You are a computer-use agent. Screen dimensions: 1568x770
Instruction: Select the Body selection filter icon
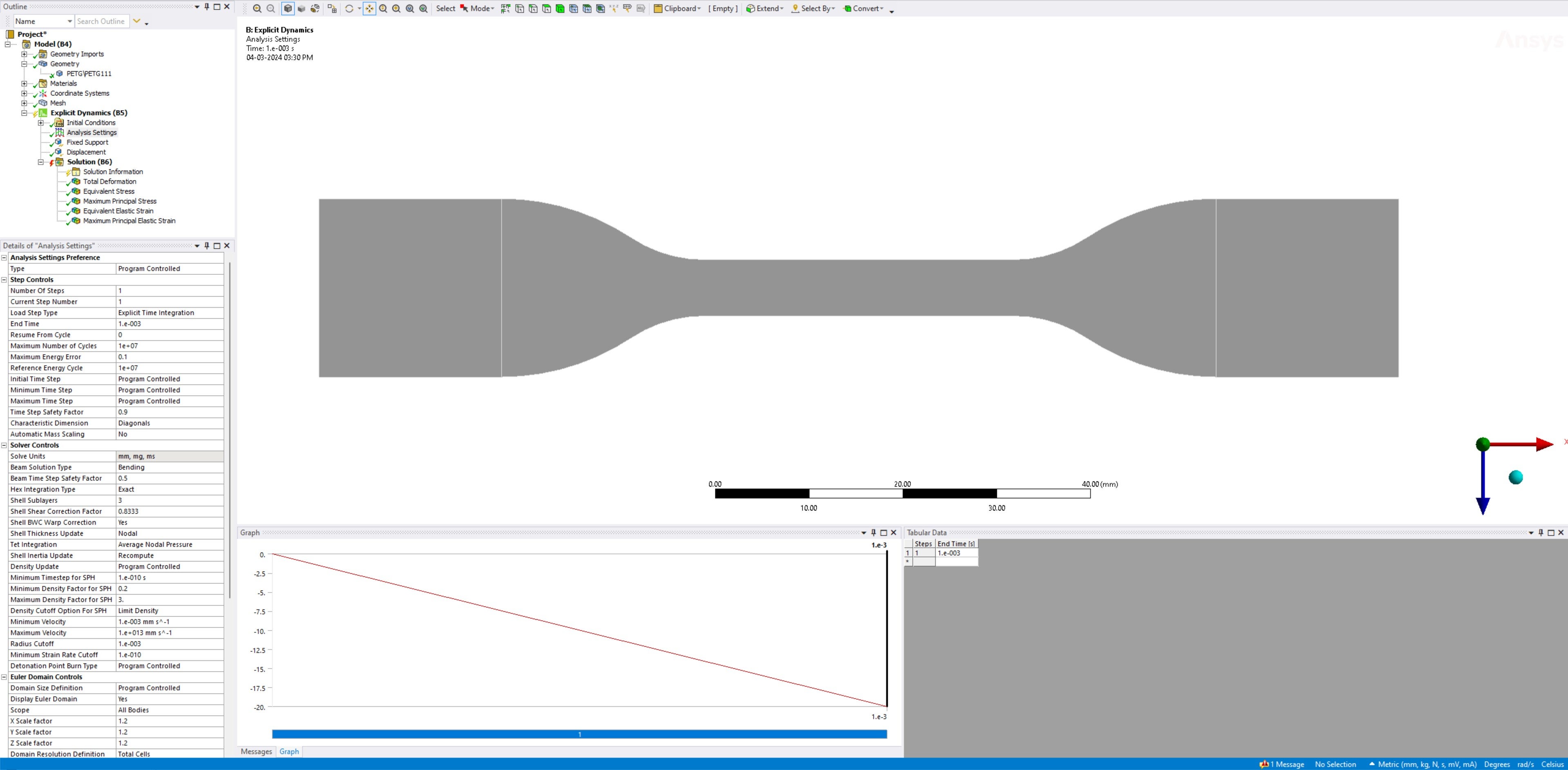(560, 9)
